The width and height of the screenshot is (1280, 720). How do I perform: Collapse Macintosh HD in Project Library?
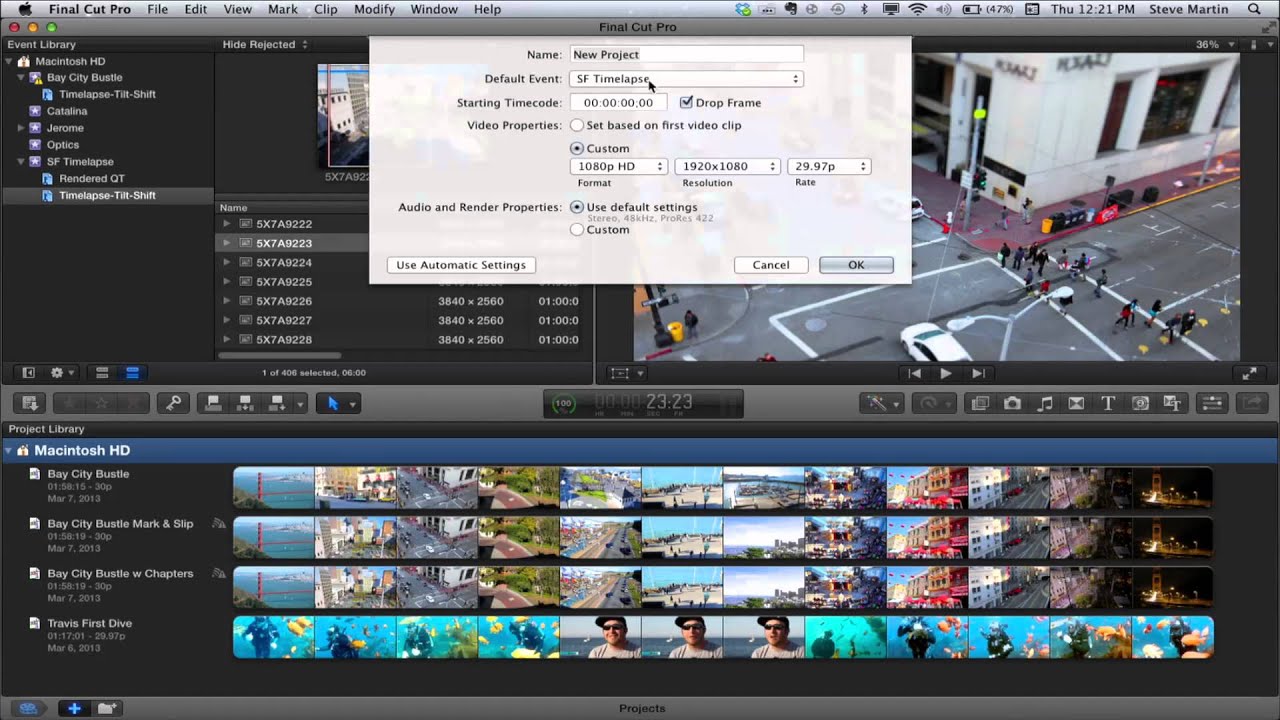pos(9,451)
